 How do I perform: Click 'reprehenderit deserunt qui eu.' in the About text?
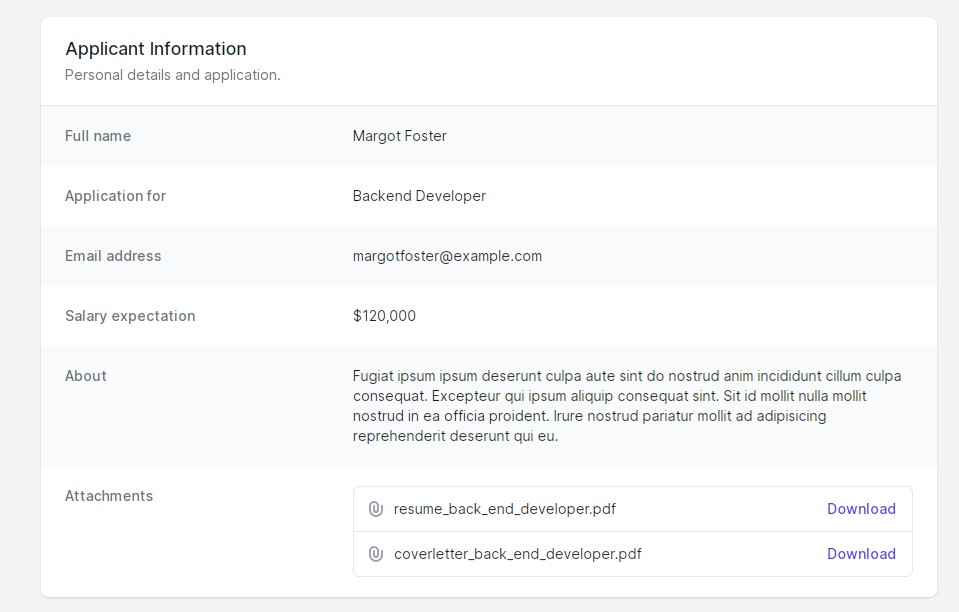(455, 436)
